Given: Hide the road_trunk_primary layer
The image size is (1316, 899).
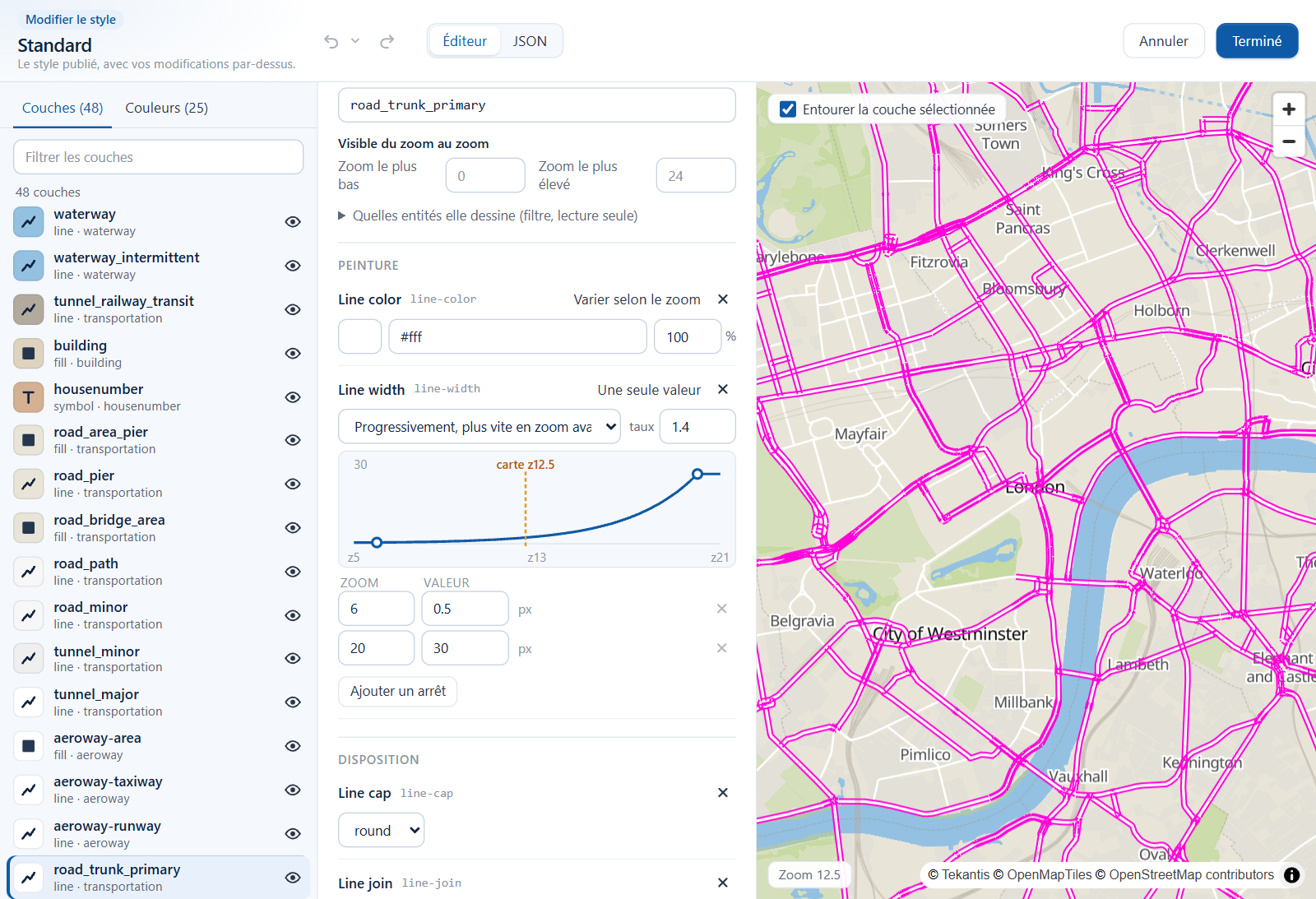Looking at the screenshot, I should pyautogui.click(x=293, y=878).
